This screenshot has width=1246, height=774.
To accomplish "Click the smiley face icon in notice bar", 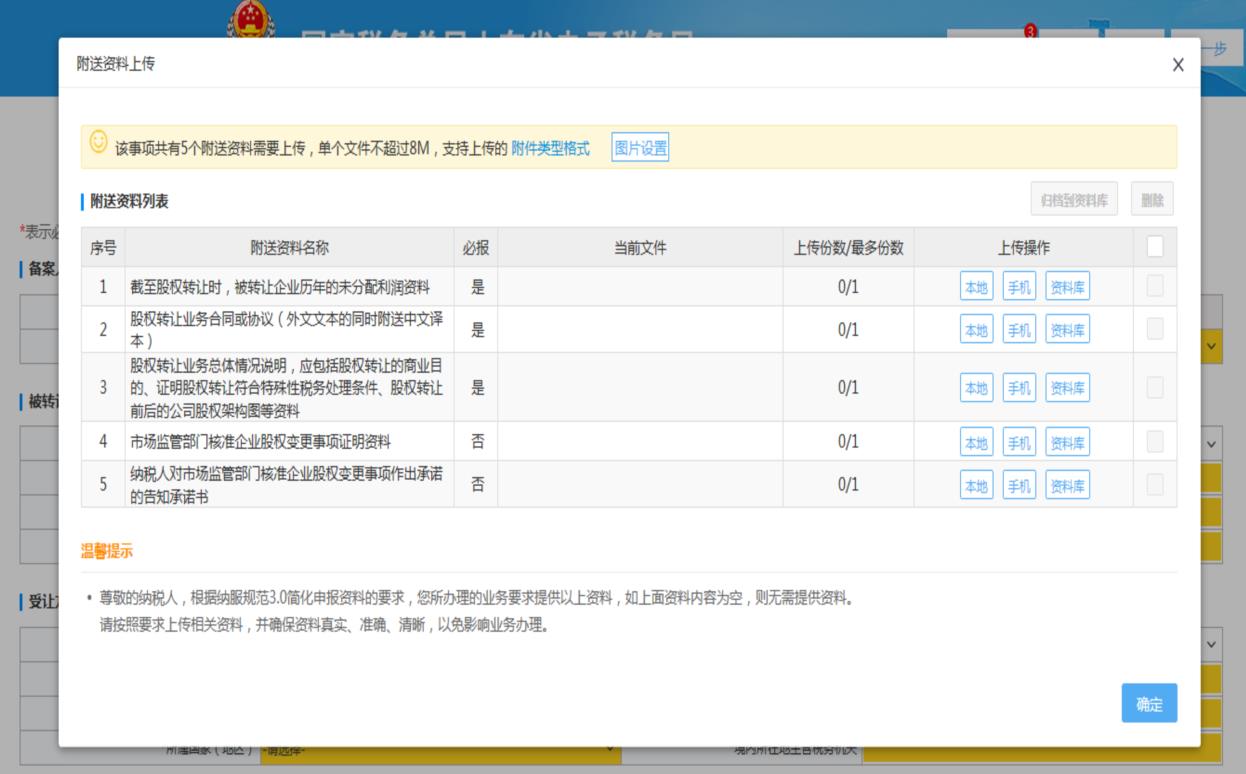I will [98, 143].
